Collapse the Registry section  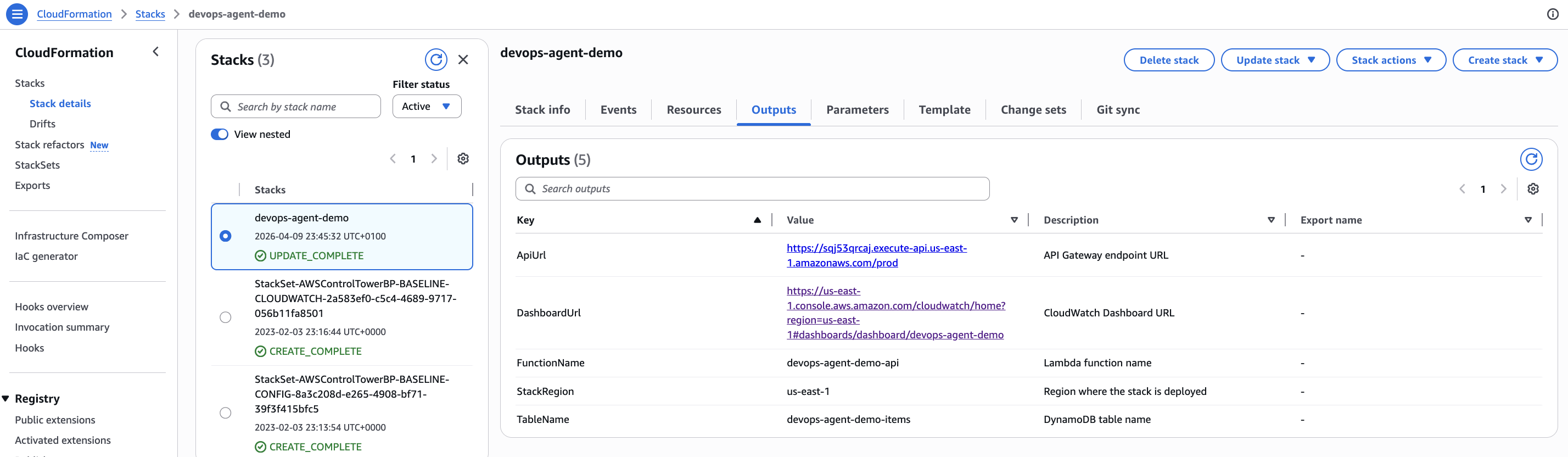(x=5, y=399)
